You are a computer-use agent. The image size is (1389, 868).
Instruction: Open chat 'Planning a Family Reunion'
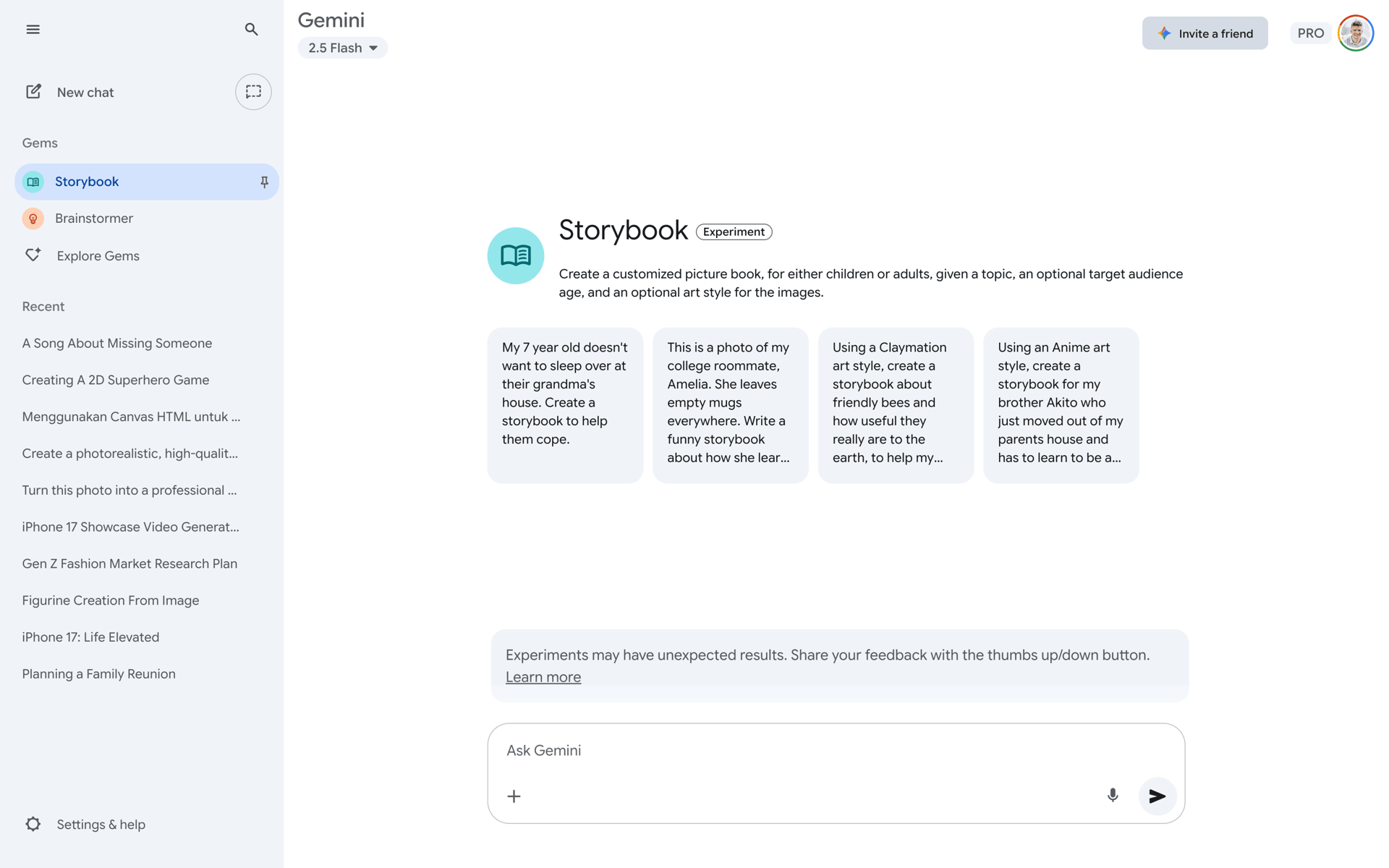99,674
